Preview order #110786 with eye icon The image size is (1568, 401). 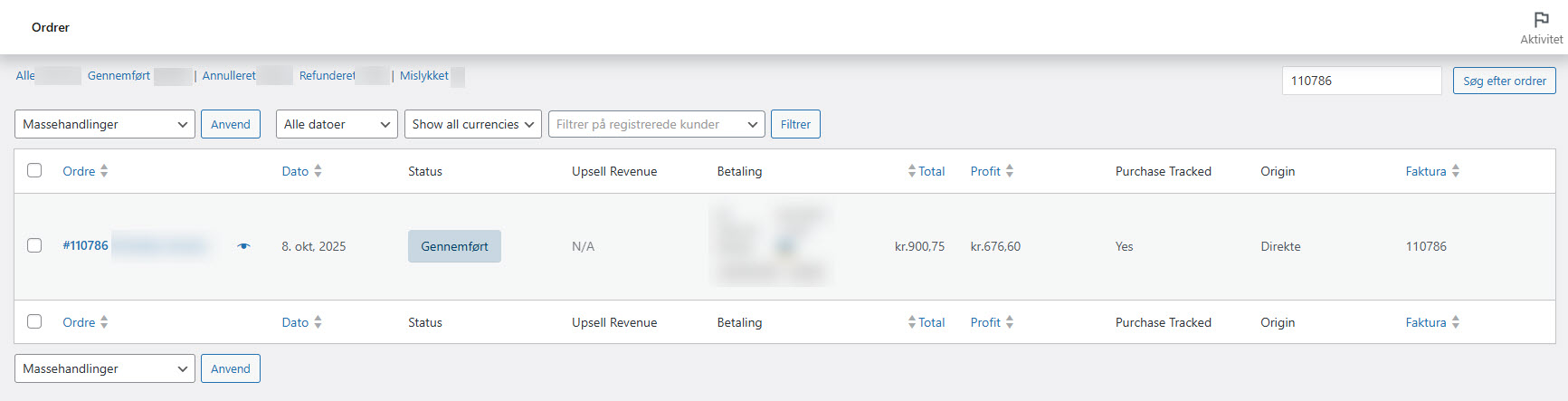coord(243,246)
